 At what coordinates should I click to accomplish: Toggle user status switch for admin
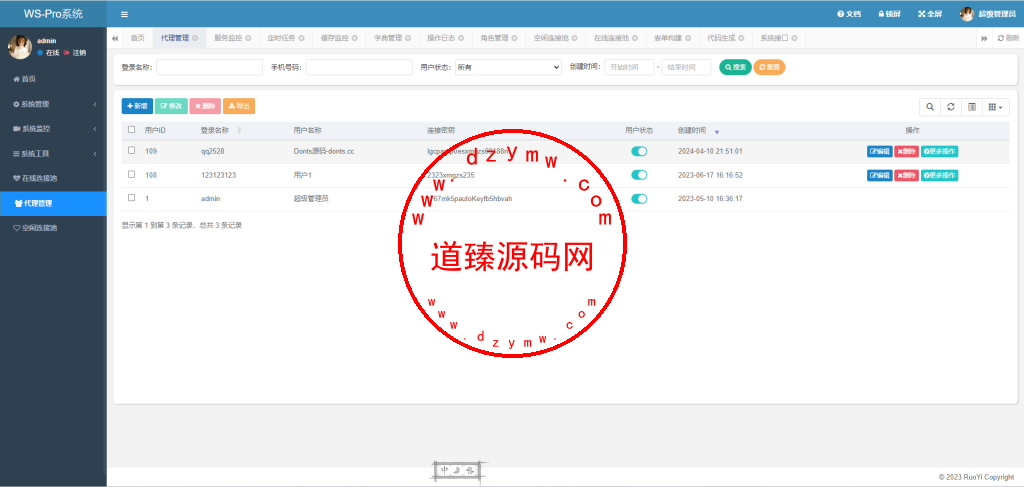click(639, 198)
